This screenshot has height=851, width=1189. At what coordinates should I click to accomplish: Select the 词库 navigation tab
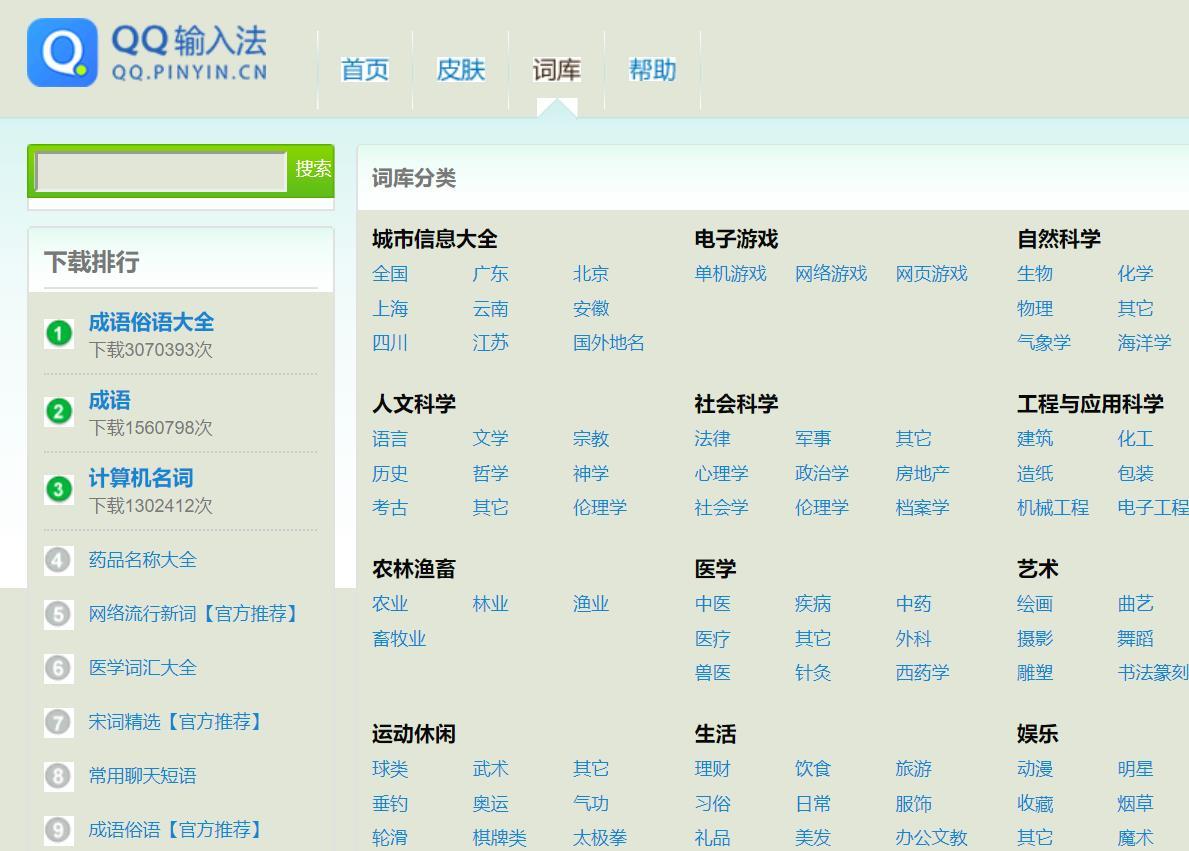pyautogui.click(x=557, y=70)
